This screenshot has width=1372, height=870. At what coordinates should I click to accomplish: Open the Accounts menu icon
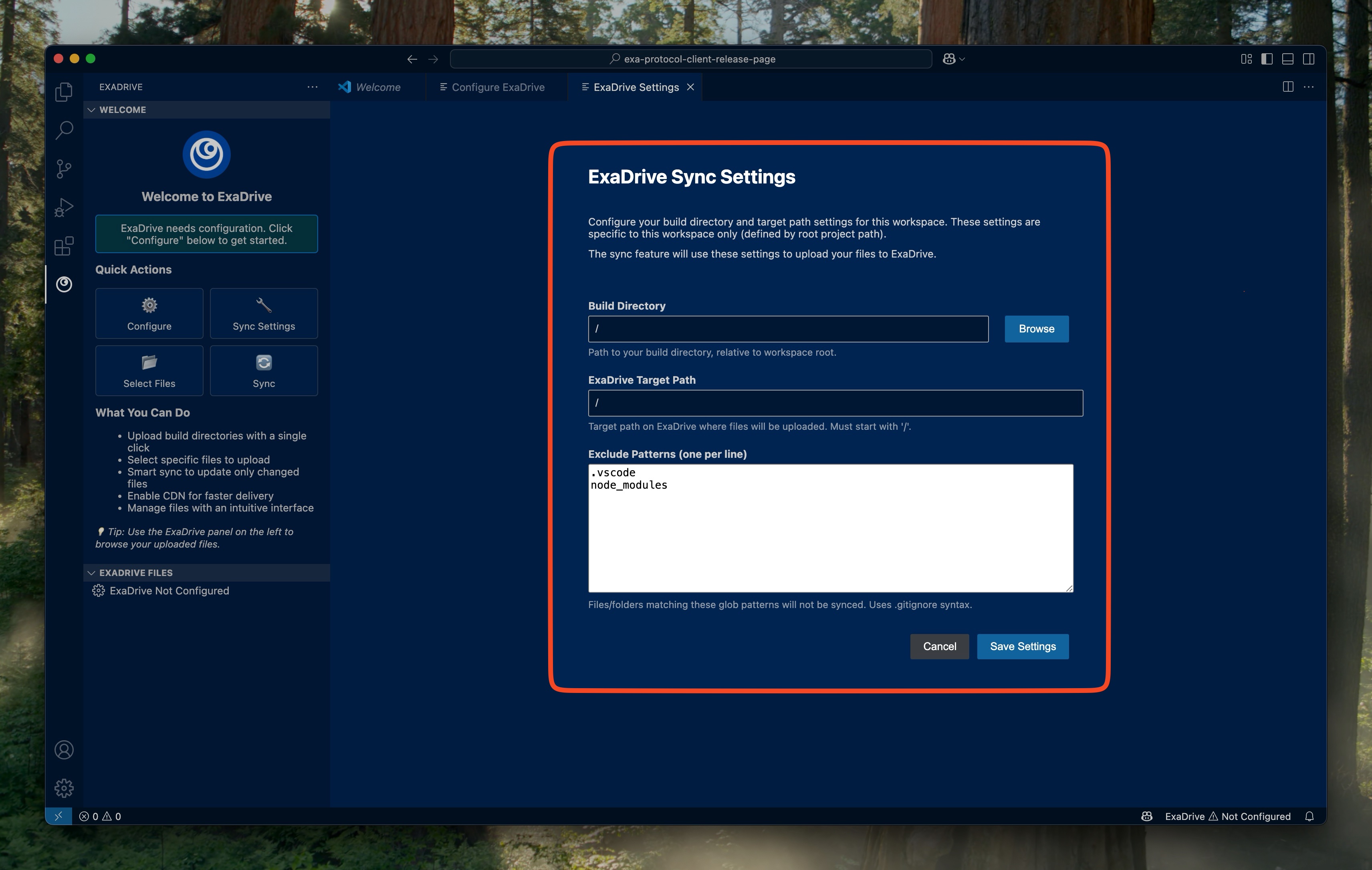(x=64, y=750)
